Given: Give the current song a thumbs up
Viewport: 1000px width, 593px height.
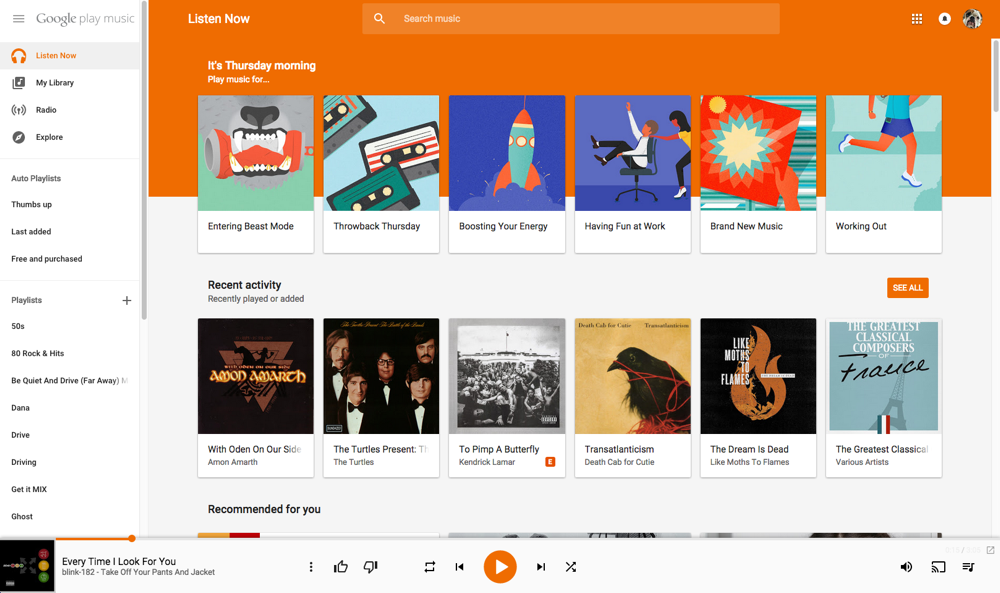Looking at the screenshot, I should [x=341, y=567].
